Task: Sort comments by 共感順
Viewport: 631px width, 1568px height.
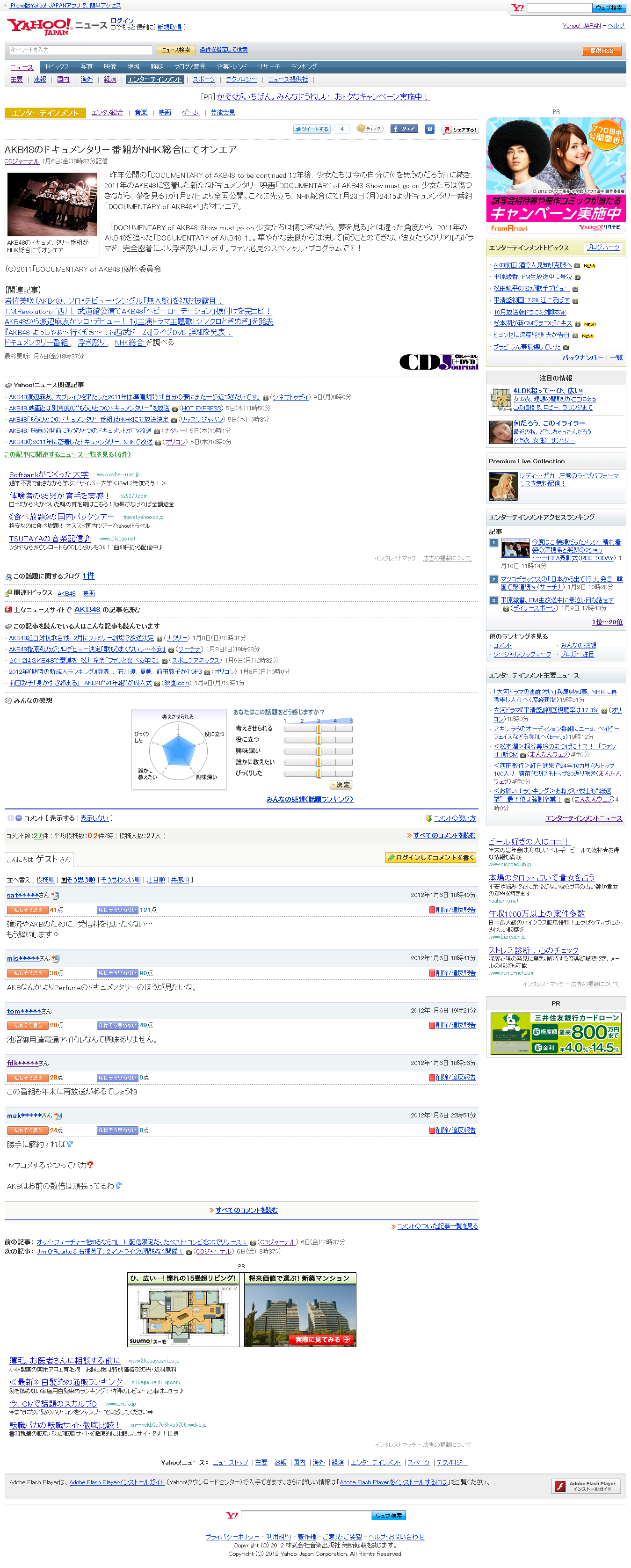Action: [x=180, y=880]
